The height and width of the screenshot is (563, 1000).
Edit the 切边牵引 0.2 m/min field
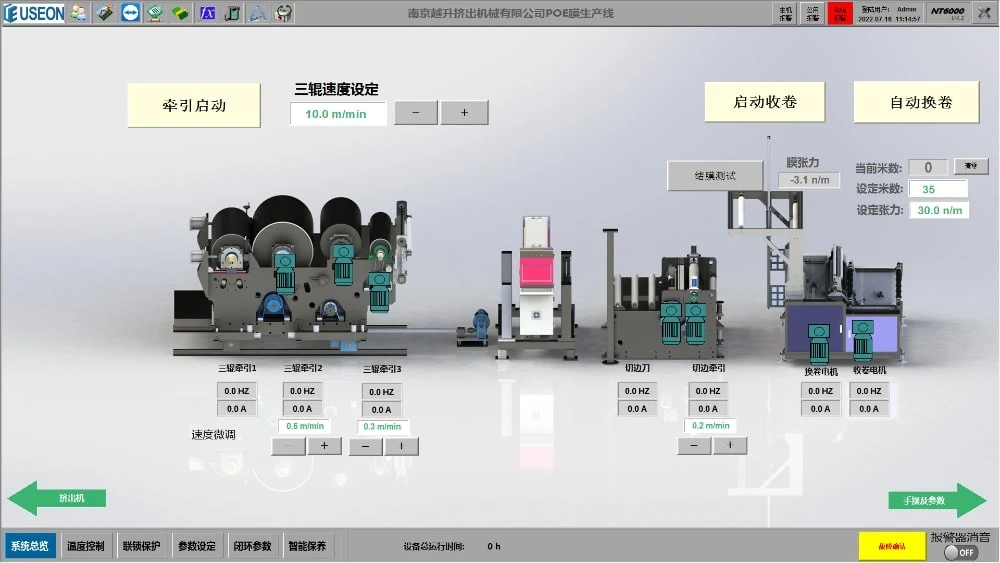(x=710, y=425)
